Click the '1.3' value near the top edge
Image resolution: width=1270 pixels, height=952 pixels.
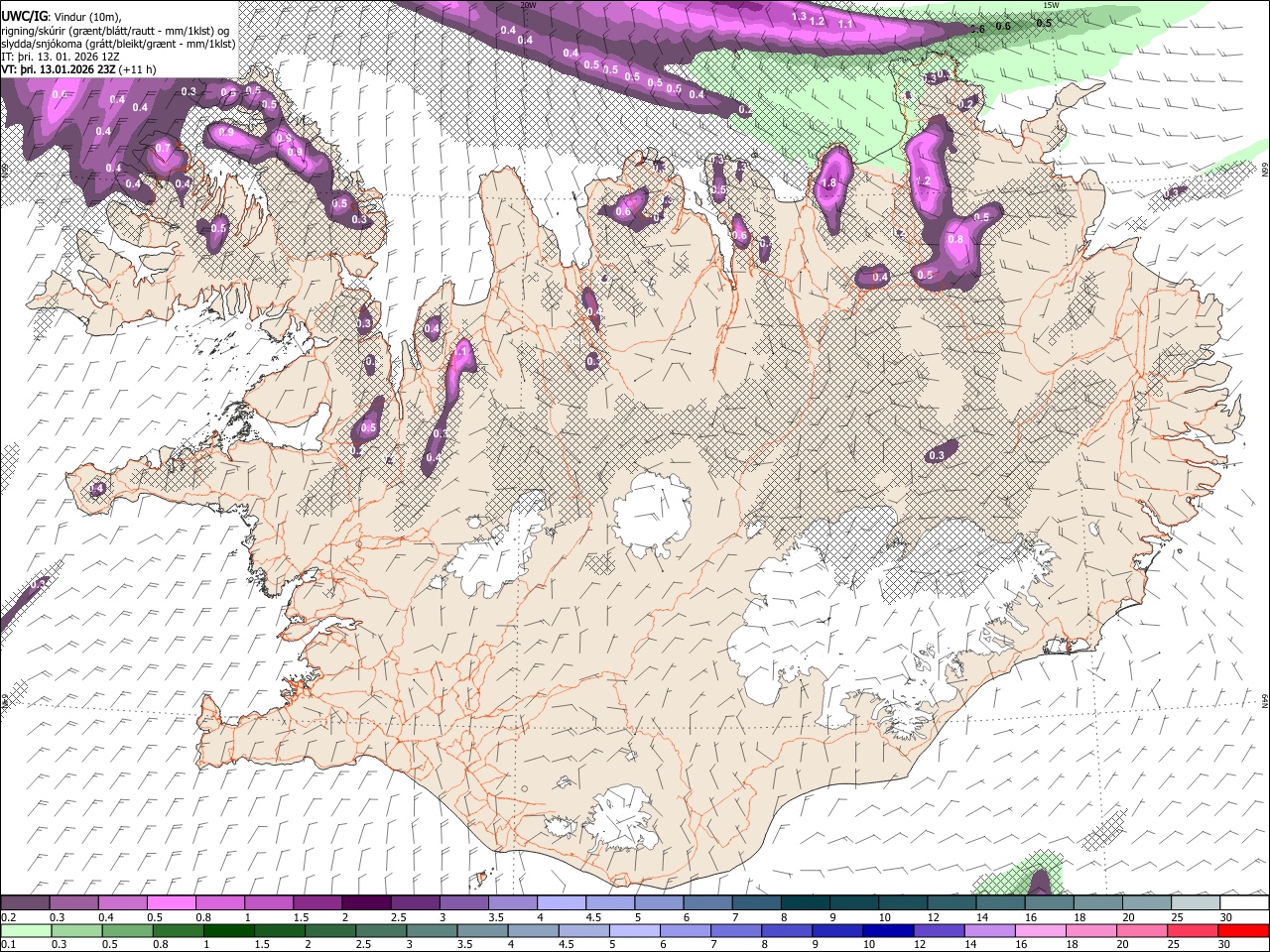(x=799, y=17)
